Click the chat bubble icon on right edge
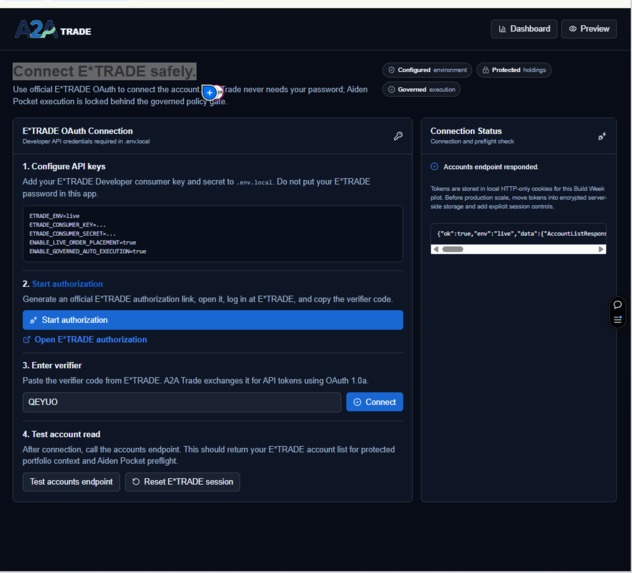The width and height of the screenshot is (632, 573). tap(617, 305)
